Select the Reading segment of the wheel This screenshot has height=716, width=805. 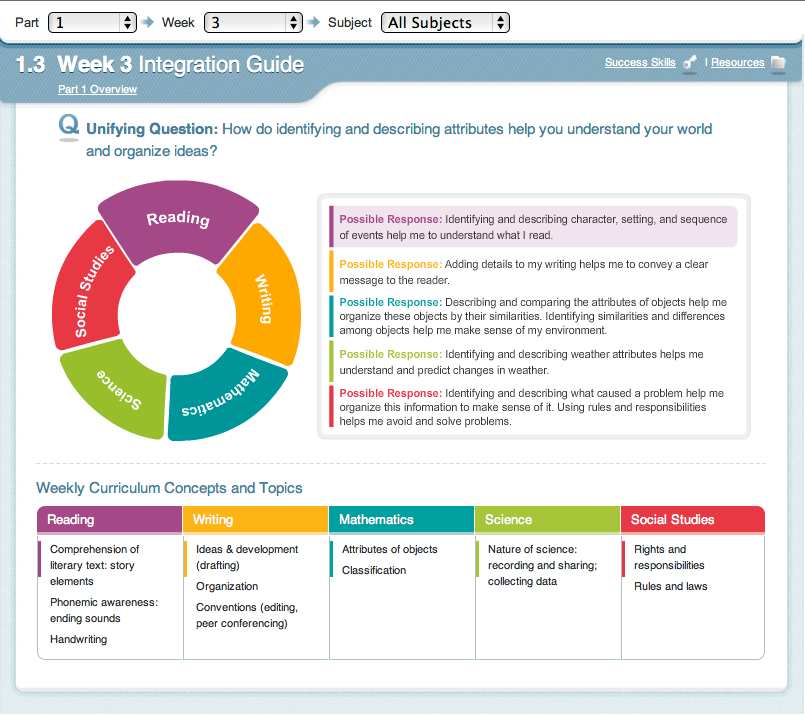177,223
